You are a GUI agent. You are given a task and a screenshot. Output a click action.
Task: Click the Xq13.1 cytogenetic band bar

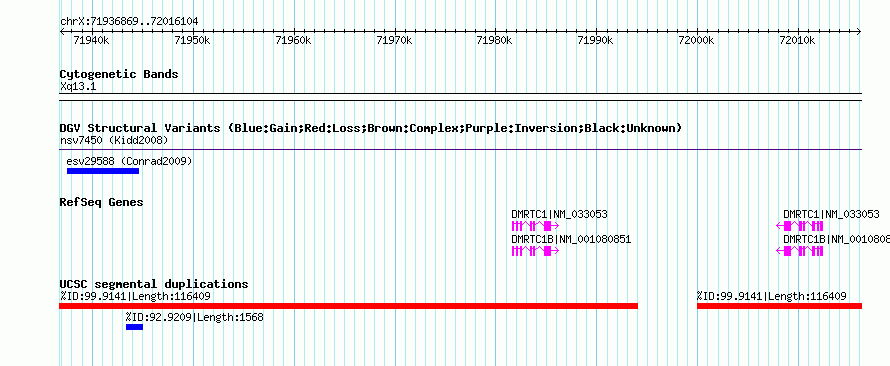click(460, 97)
